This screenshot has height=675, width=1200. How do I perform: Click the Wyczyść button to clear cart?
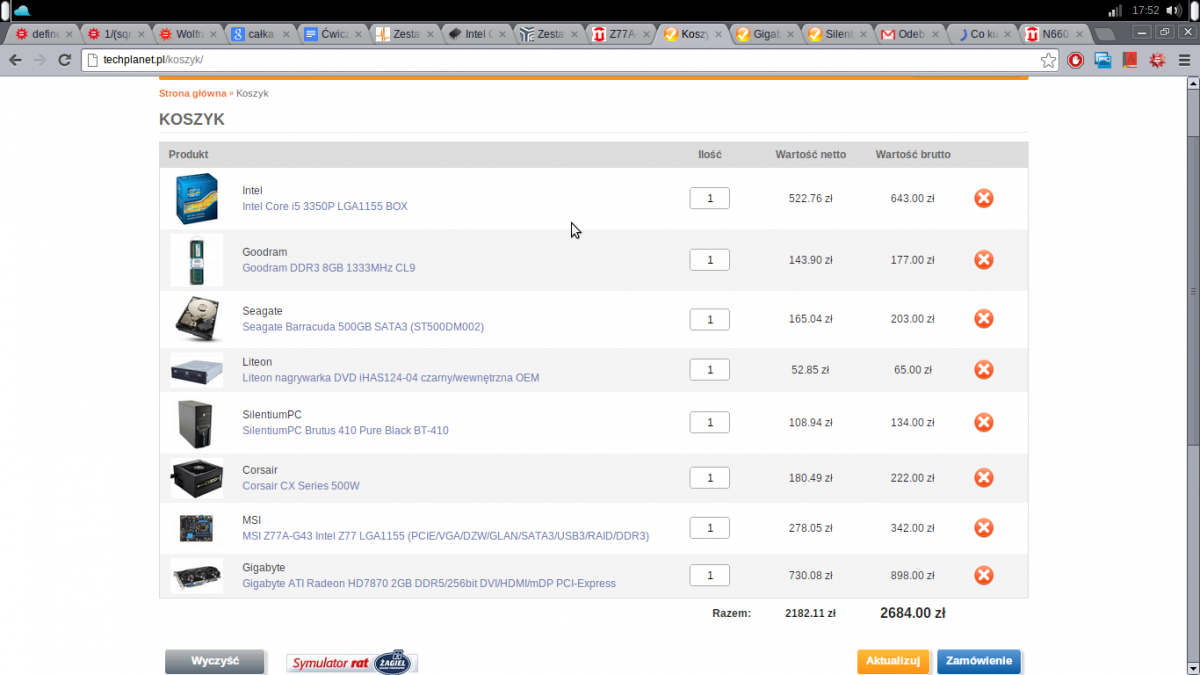point(215,662)
